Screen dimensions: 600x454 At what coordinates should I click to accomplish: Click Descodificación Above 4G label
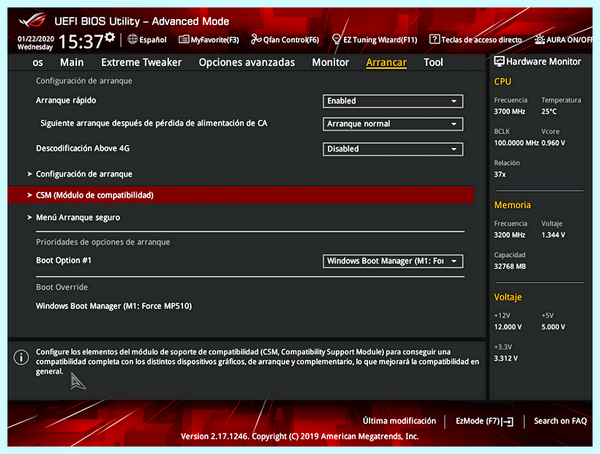pyautogui.click(x=83, y=148)
